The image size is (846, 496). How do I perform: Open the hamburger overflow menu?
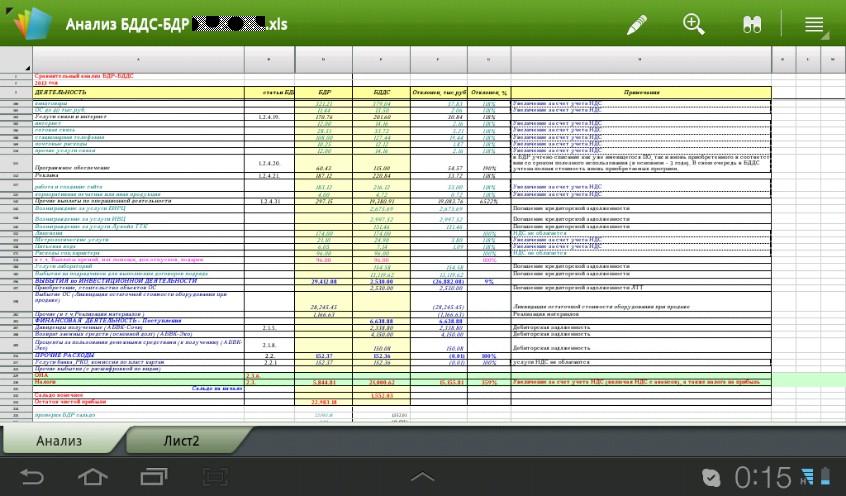(814, 25)
